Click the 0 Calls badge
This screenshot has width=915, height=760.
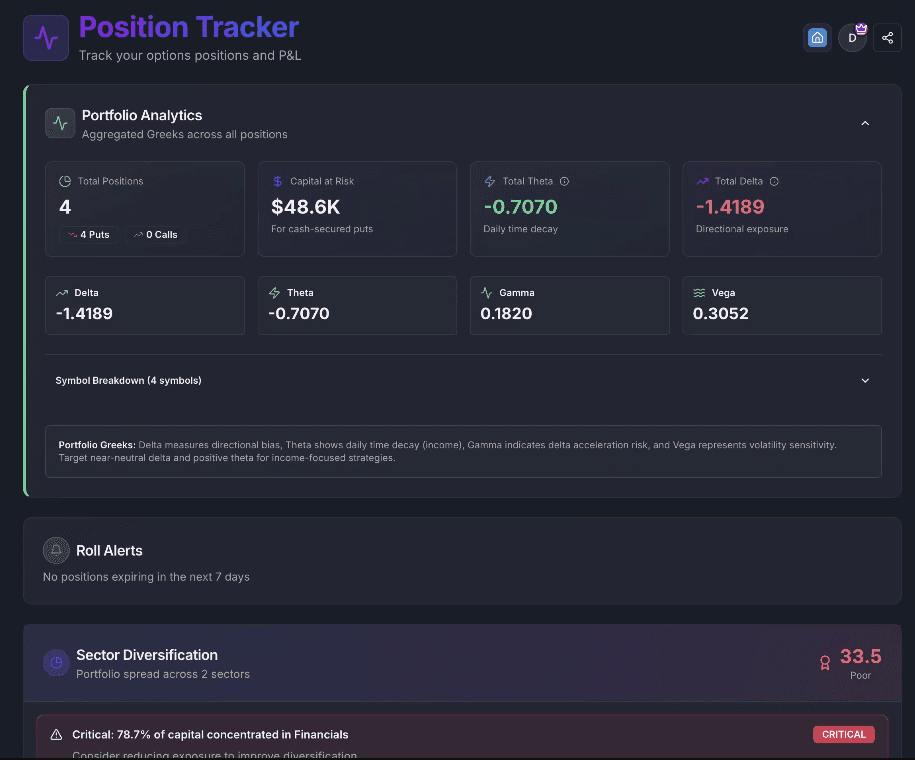pos(155,235)
